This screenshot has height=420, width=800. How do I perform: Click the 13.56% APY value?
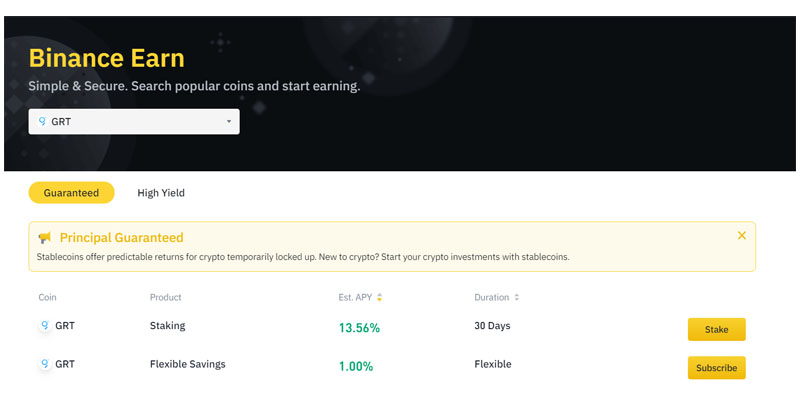(359, 328)
